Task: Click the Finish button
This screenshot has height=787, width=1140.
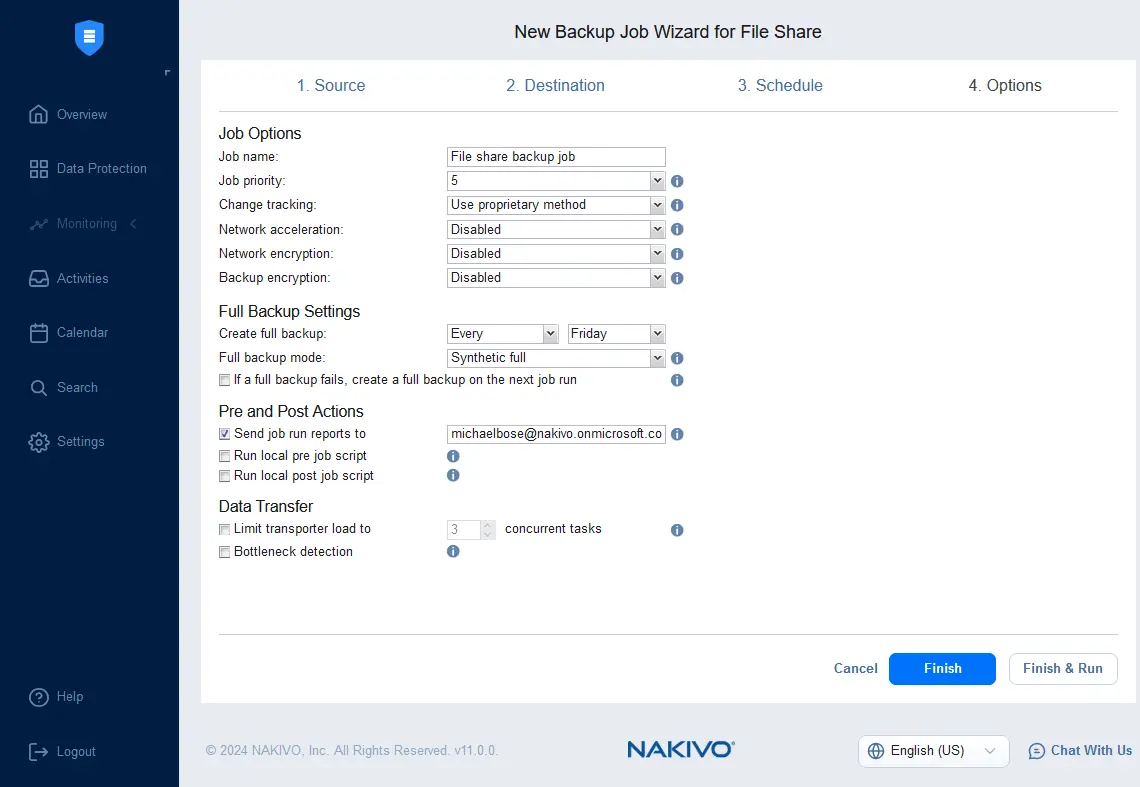Action: coord(942,668)
